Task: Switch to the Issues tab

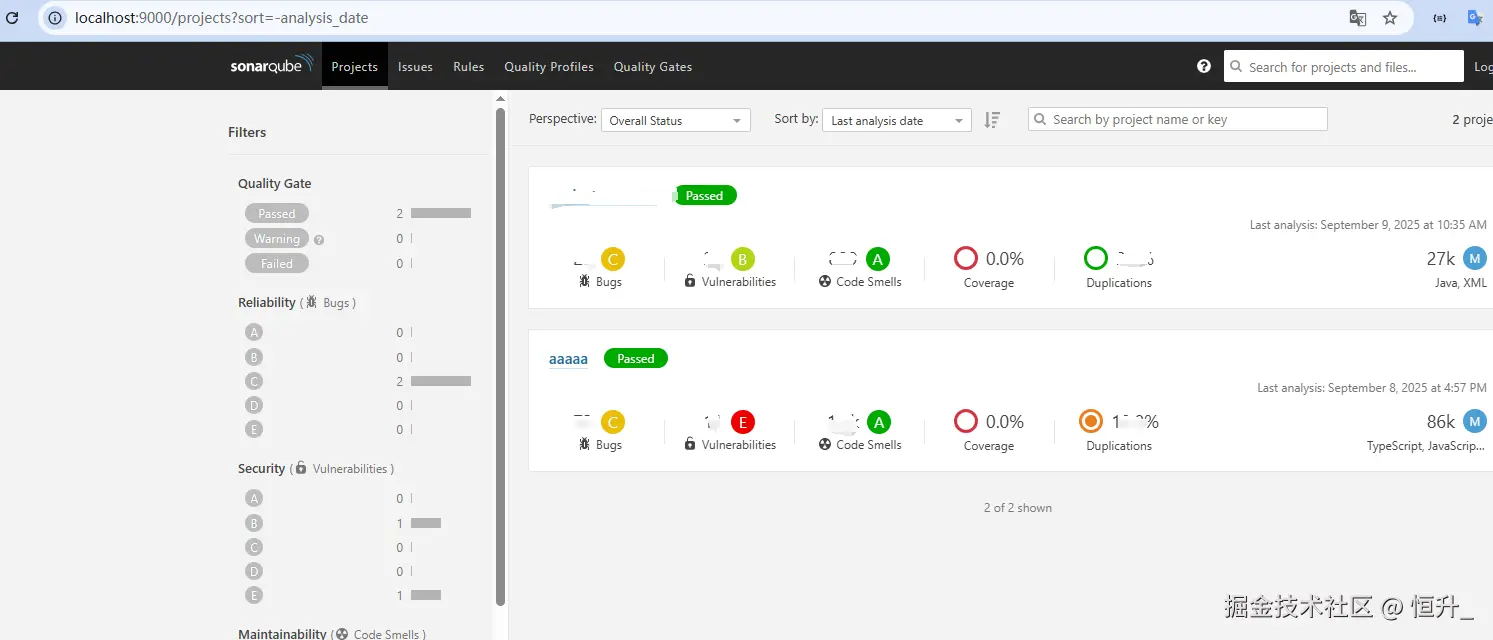Action: tap(415, 67)
